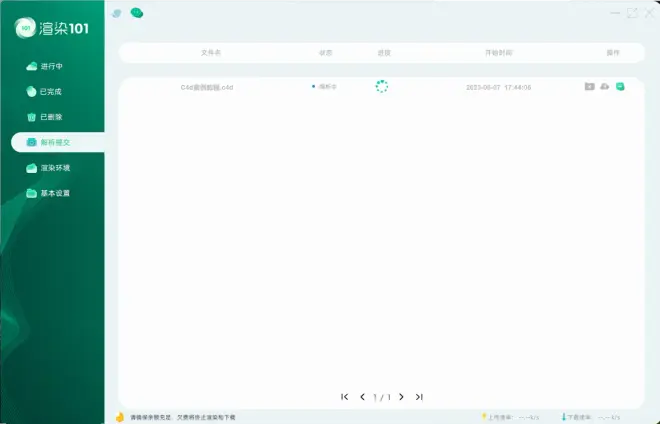The image size is (660, 424).
Task: Click the folder action icon in c4d row
Action: (590, 86)
